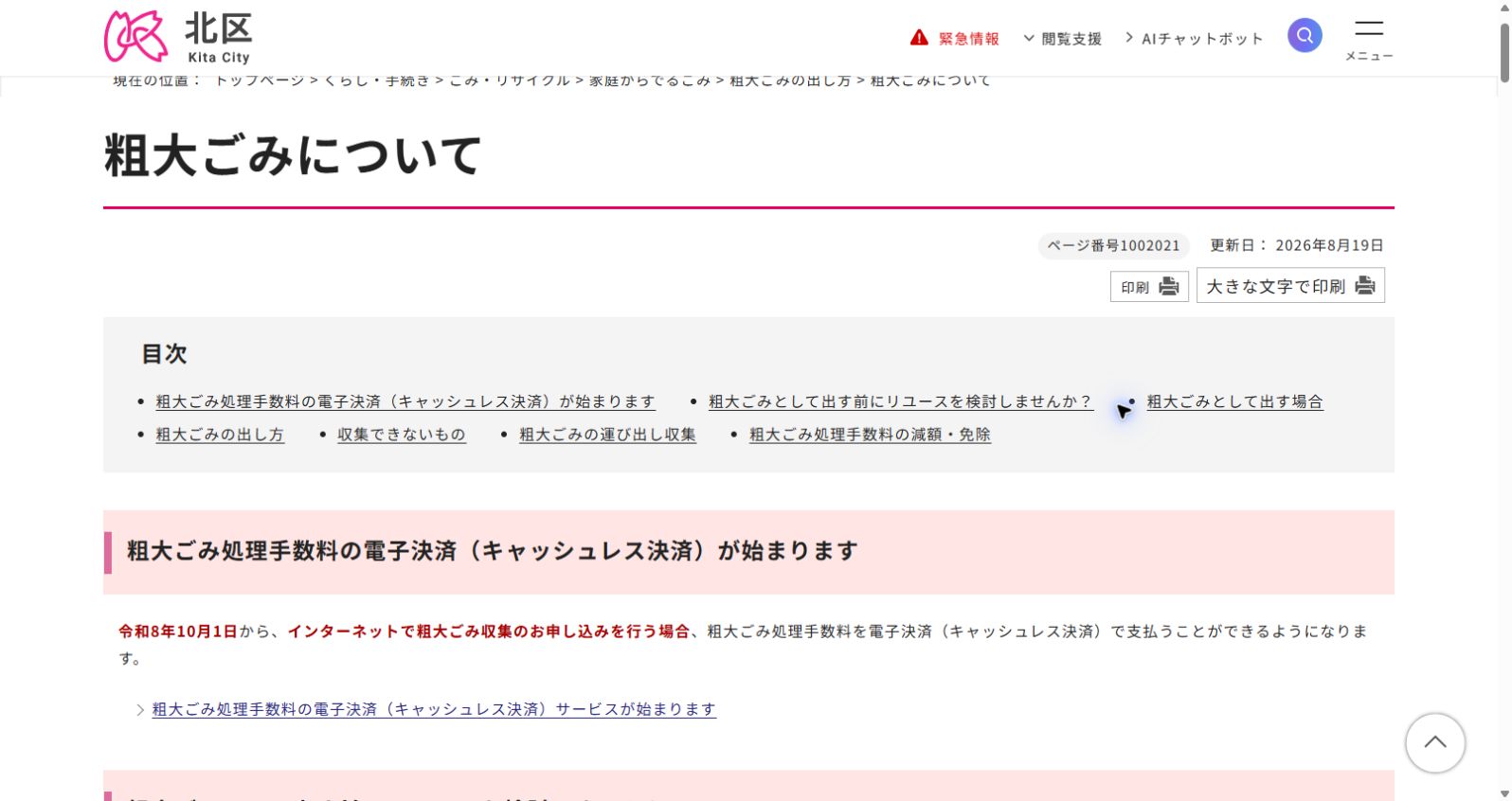Viewport: 1512px width, 801px height.
Task: Select the 粗大ごみの出し方 contents link
Action: coord(220,435)
